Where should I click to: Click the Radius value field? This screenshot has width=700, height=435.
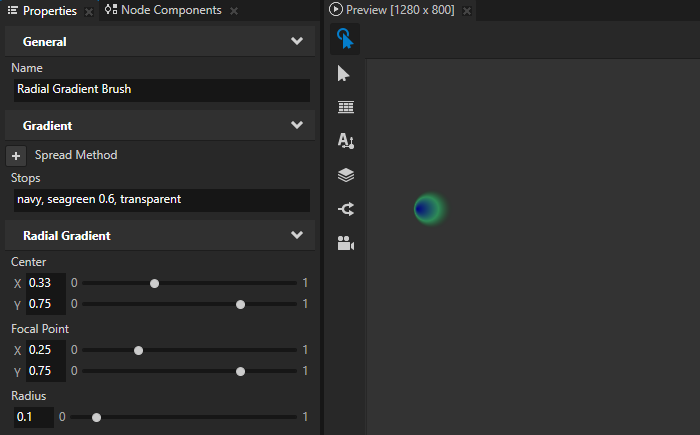(33, 417)
